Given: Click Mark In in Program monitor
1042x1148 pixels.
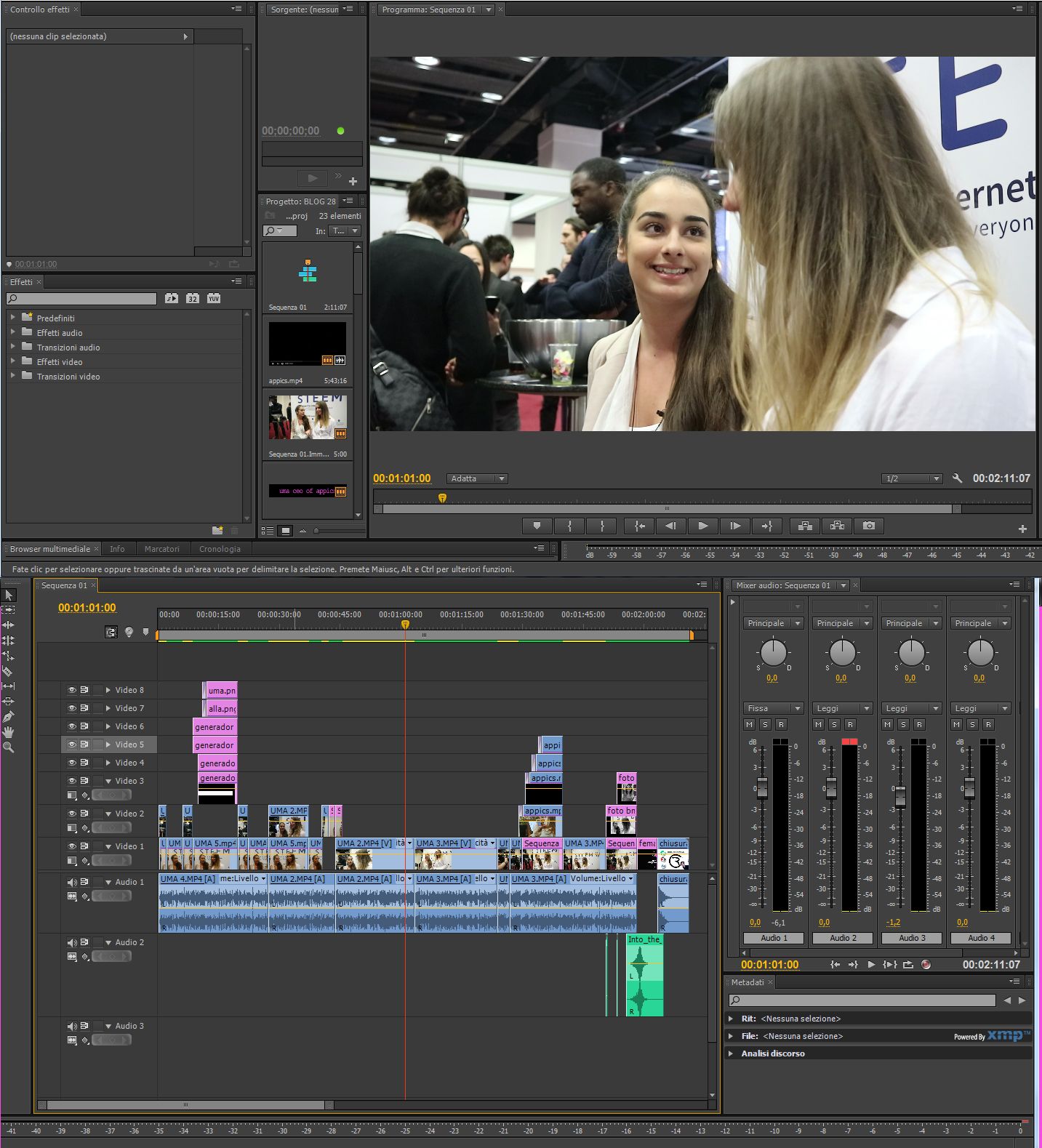Looking at the screenshot, I should 569,526.
